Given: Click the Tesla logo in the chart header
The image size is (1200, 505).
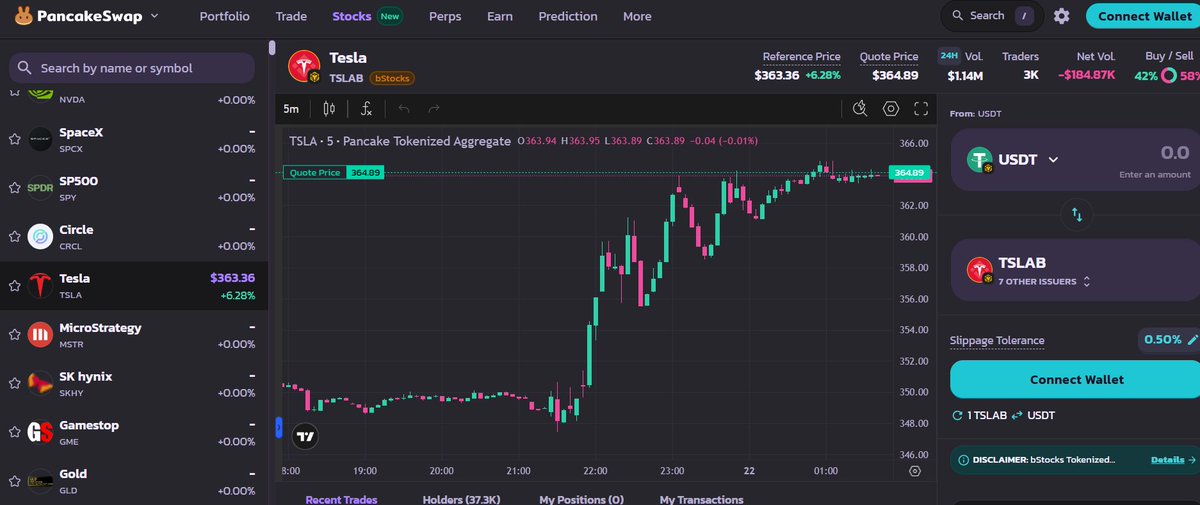Looking at the screenshot, I should pos(304,66).
